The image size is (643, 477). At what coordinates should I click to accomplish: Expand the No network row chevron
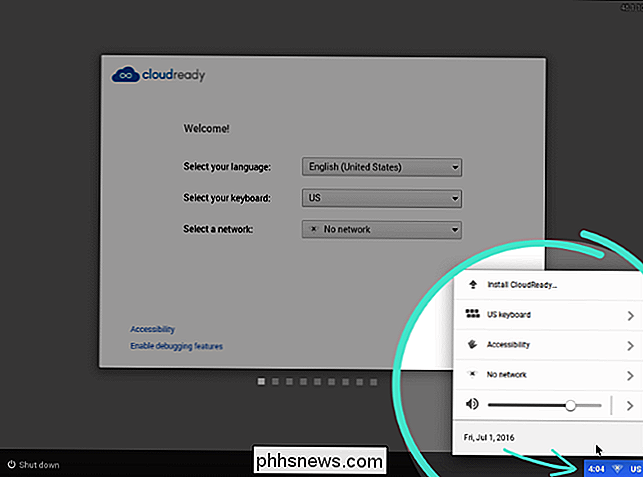coord(630,375)
